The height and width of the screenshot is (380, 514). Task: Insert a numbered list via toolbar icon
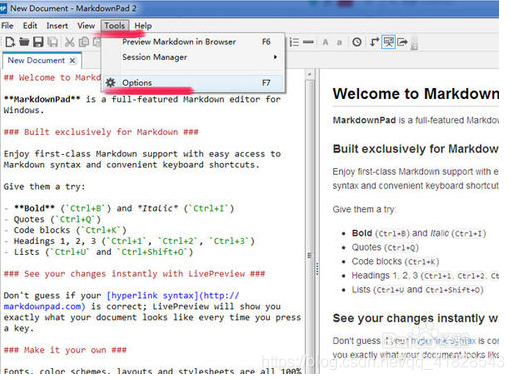coord(294,42)
